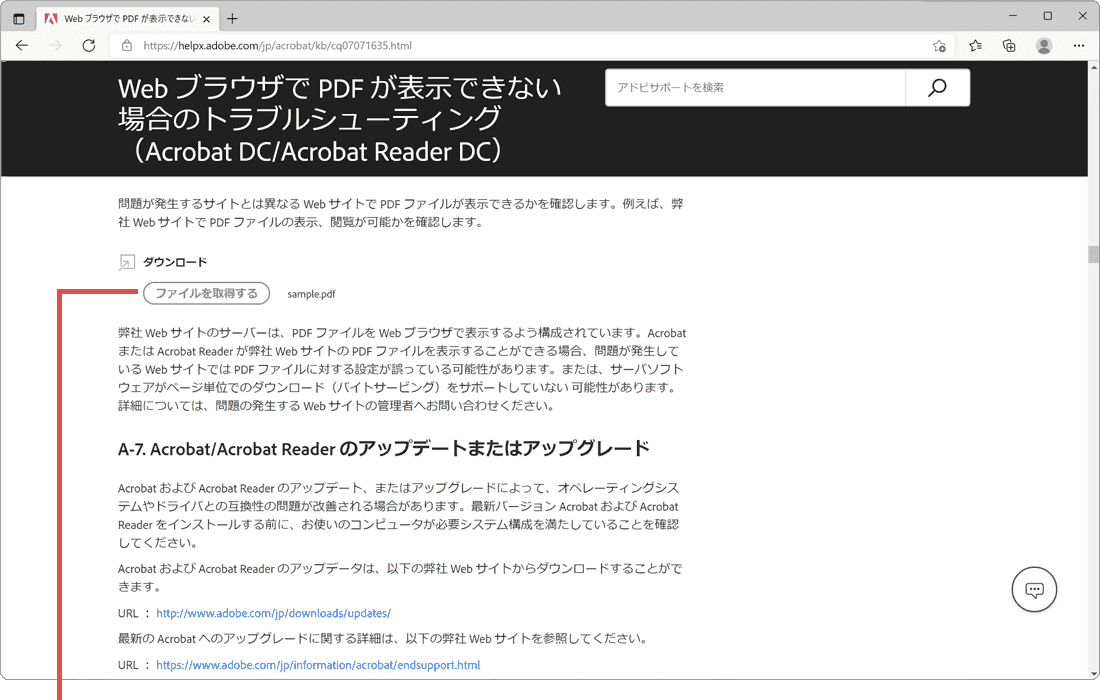Image resolution: width=1100 pixels, height=700 pixels.
Task: Open the user profile avatar
Action: pyautogui.click(x=1044, y=46)
